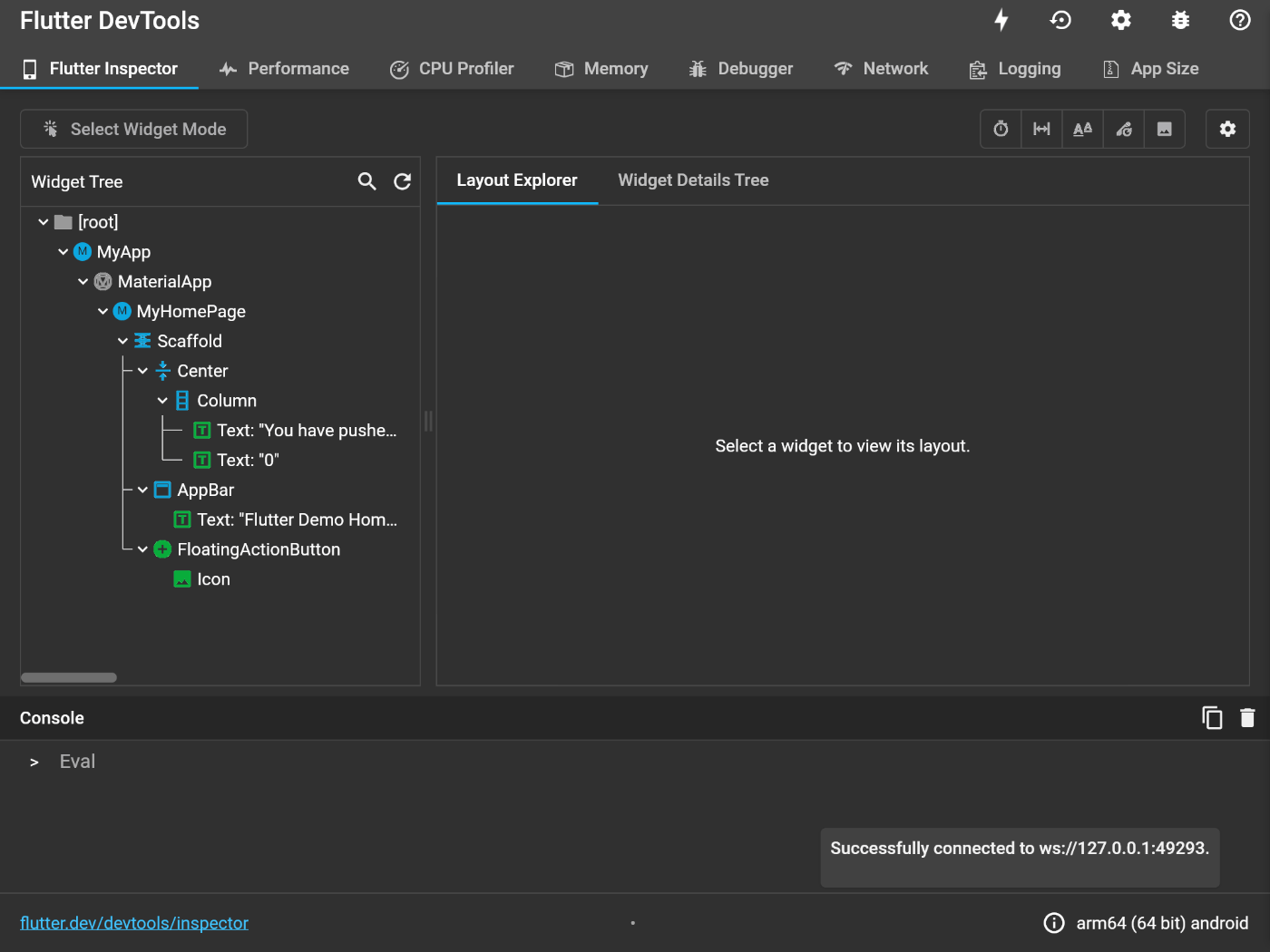
Task: Go to the Debugger tab
Action: pos(740,69)
